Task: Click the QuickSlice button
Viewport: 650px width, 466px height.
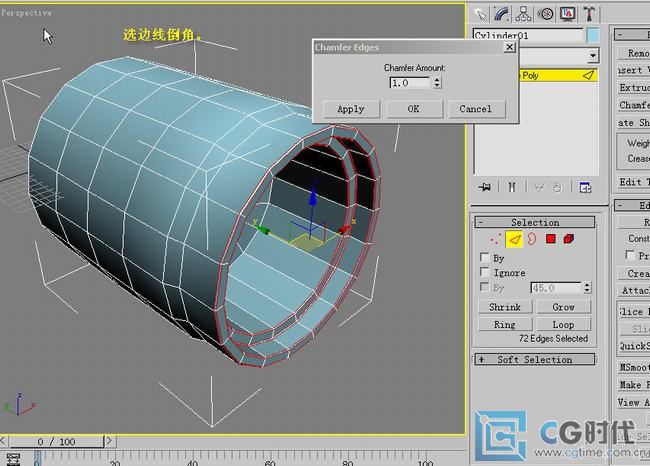Action: [634, 346]
